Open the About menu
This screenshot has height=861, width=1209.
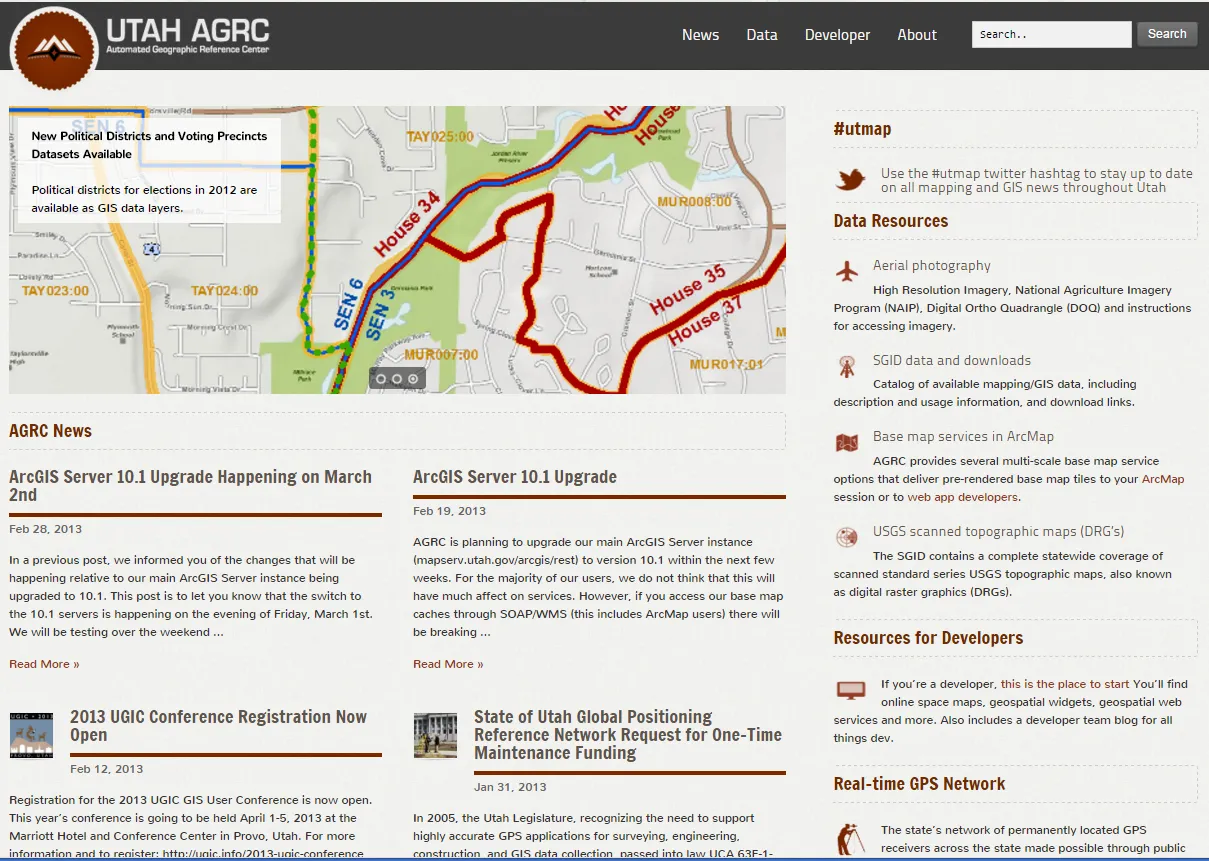916,34
